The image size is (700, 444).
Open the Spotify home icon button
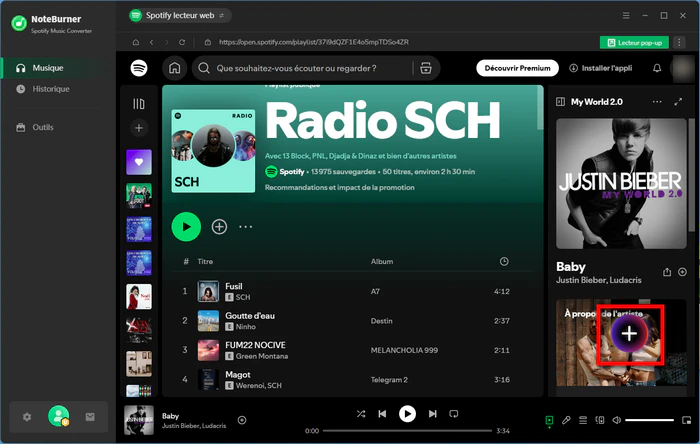coord(175,68)
